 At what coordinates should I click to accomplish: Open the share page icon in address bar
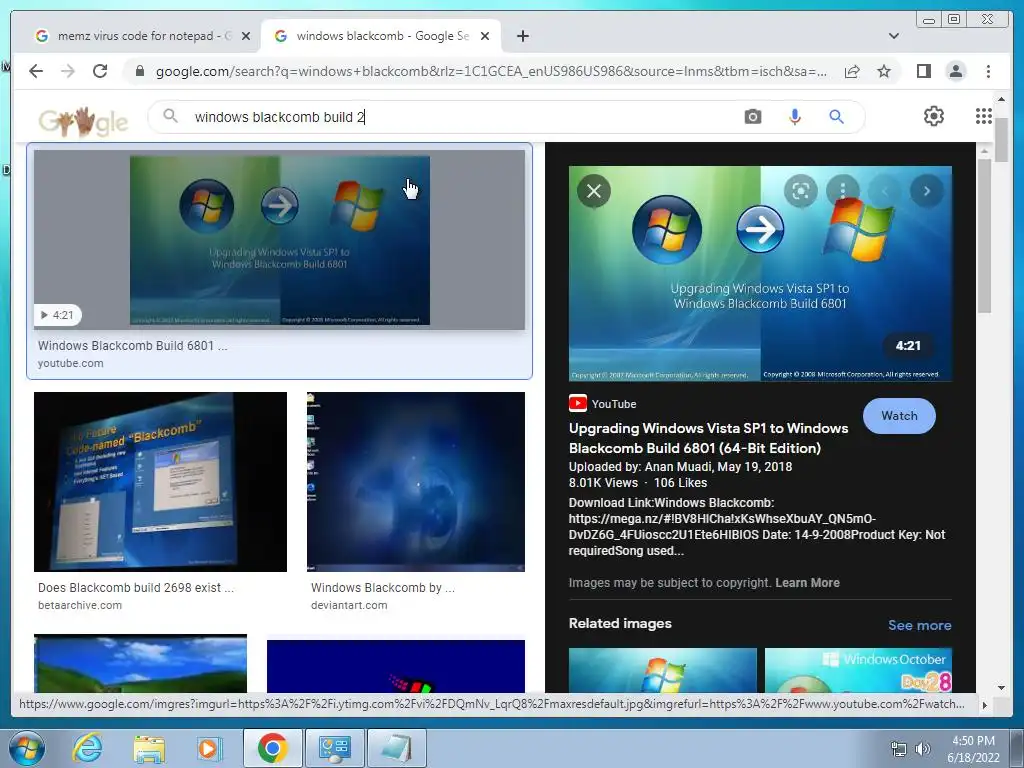pos(852,71)
